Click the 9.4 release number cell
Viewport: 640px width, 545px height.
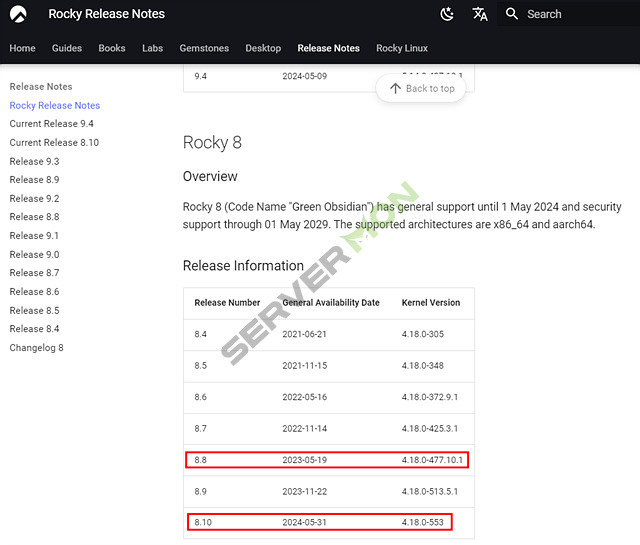(200, 76)
